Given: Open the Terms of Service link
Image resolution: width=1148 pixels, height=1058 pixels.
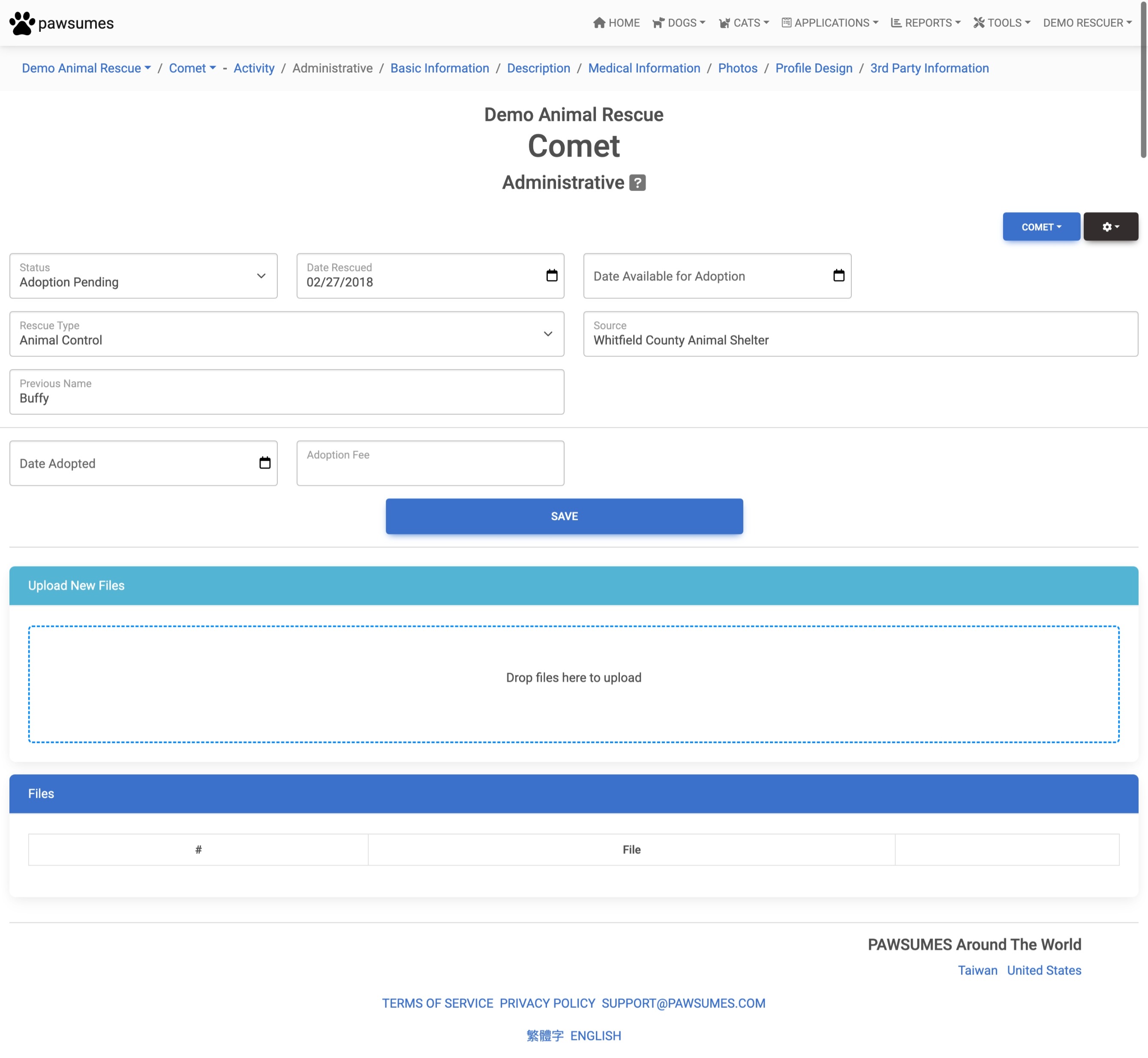Looking at the screenshot, I should (437, 1003).
